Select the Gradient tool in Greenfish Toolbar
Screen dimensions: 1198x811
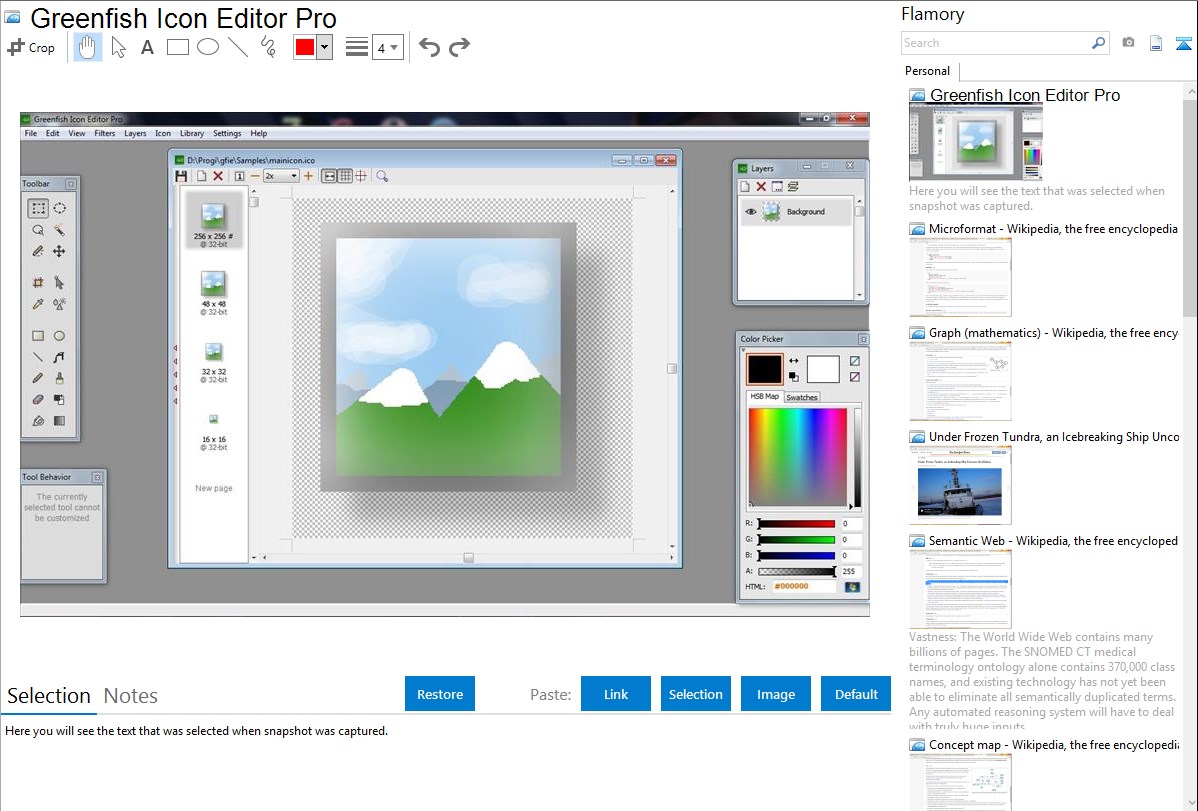60,421
